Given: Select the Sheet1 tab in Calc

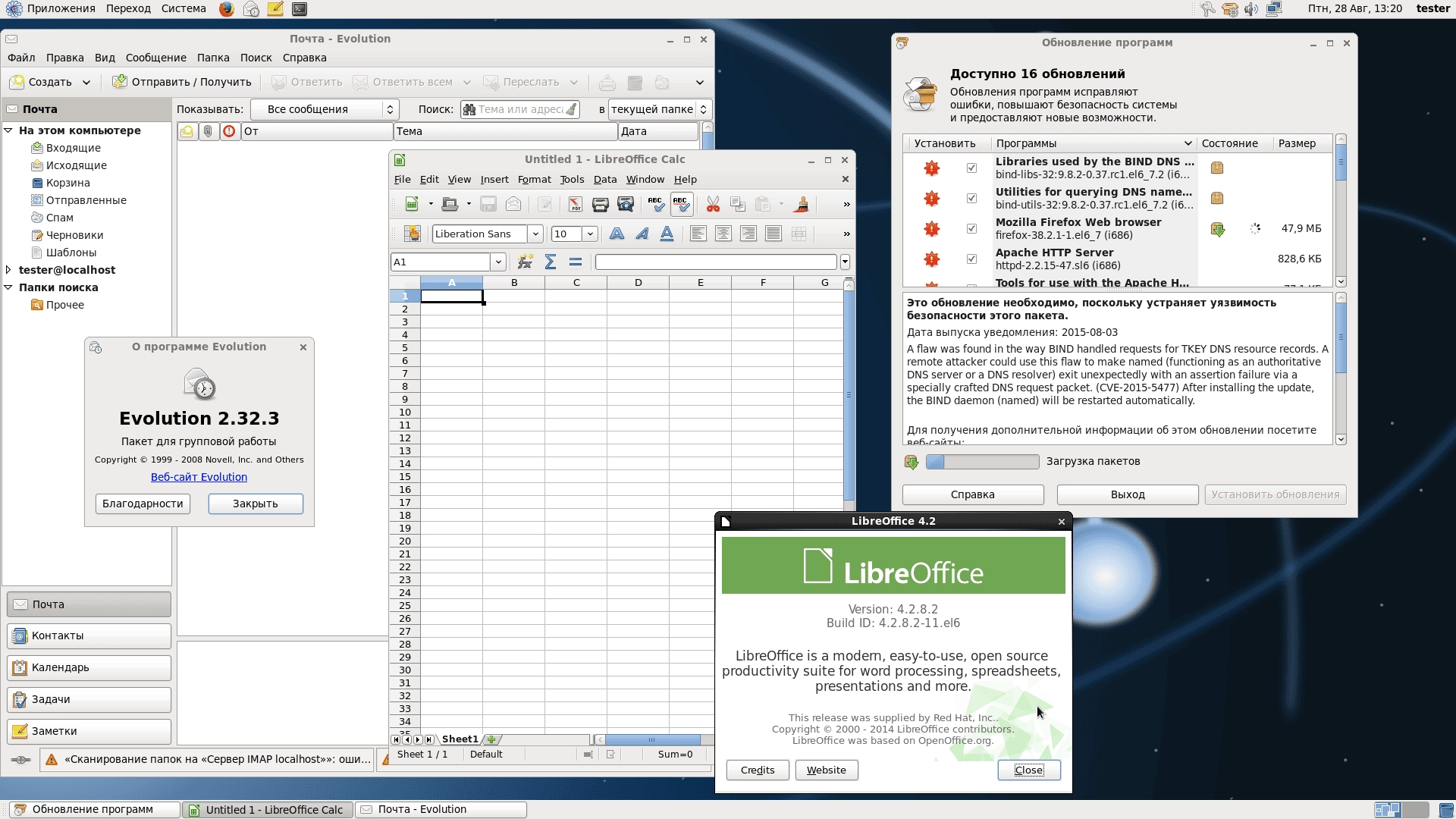Looking at the screenshot, I should [460, 739].
